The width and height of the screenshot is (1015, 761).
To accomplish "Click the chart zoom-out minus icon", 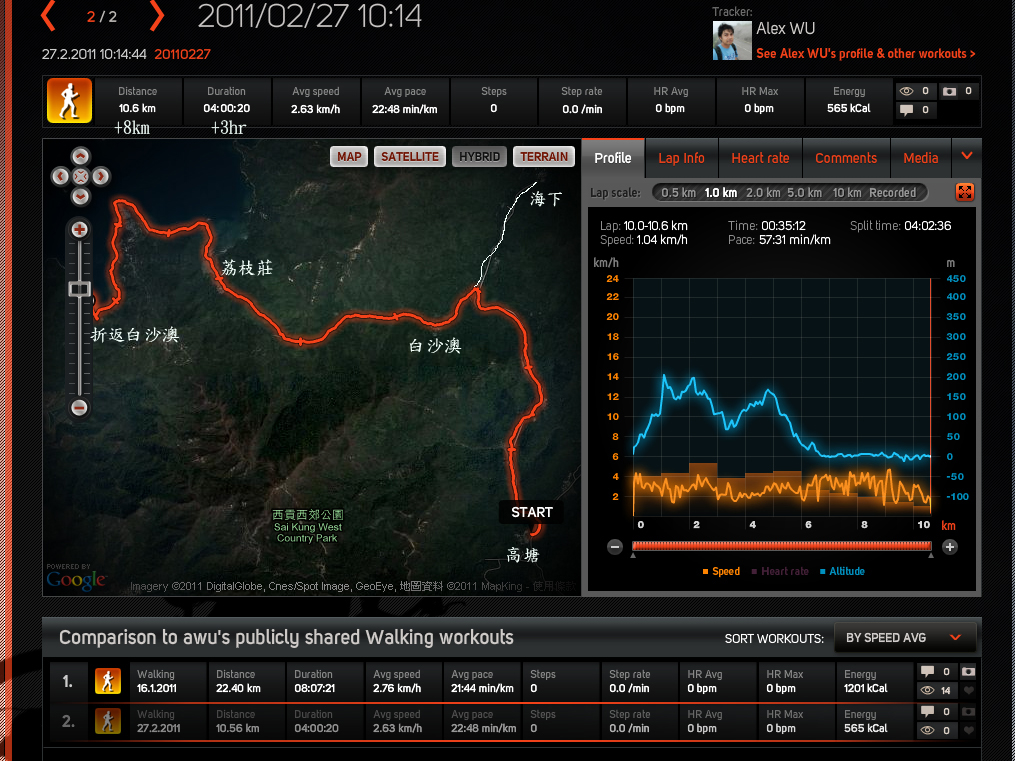I will (x=615, y=547).
